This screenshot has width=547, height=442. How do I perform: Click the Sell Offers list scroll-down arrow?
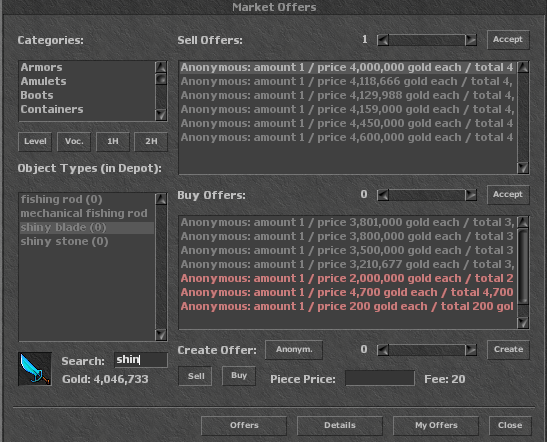click(x=523, y=168)
